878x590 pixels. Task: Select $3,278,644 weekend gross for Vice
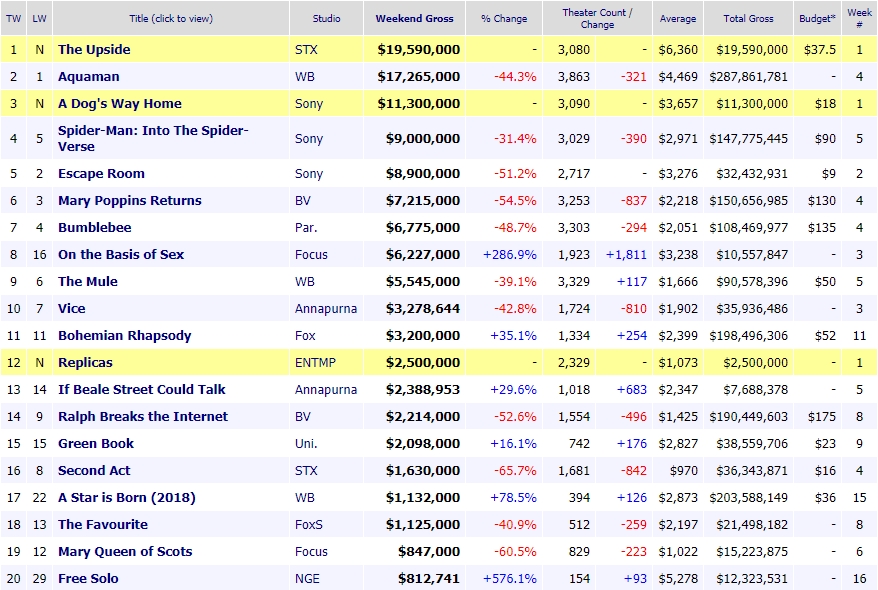tap(423, 308)
